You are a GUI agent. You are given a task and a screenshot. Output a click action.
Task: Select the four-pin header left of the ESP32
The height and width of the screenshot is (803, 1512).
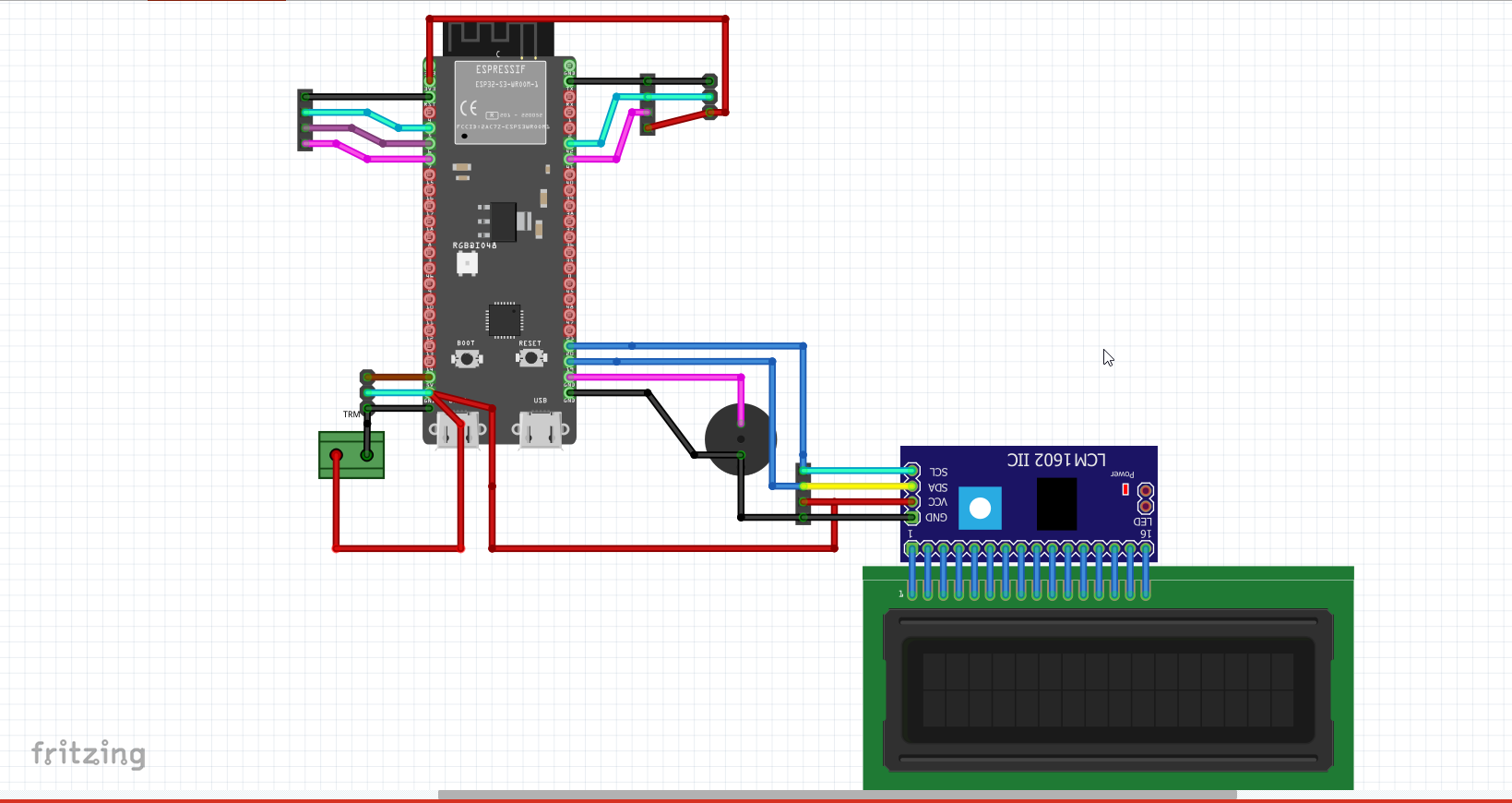pyautogui.click(x=305, y=120)
